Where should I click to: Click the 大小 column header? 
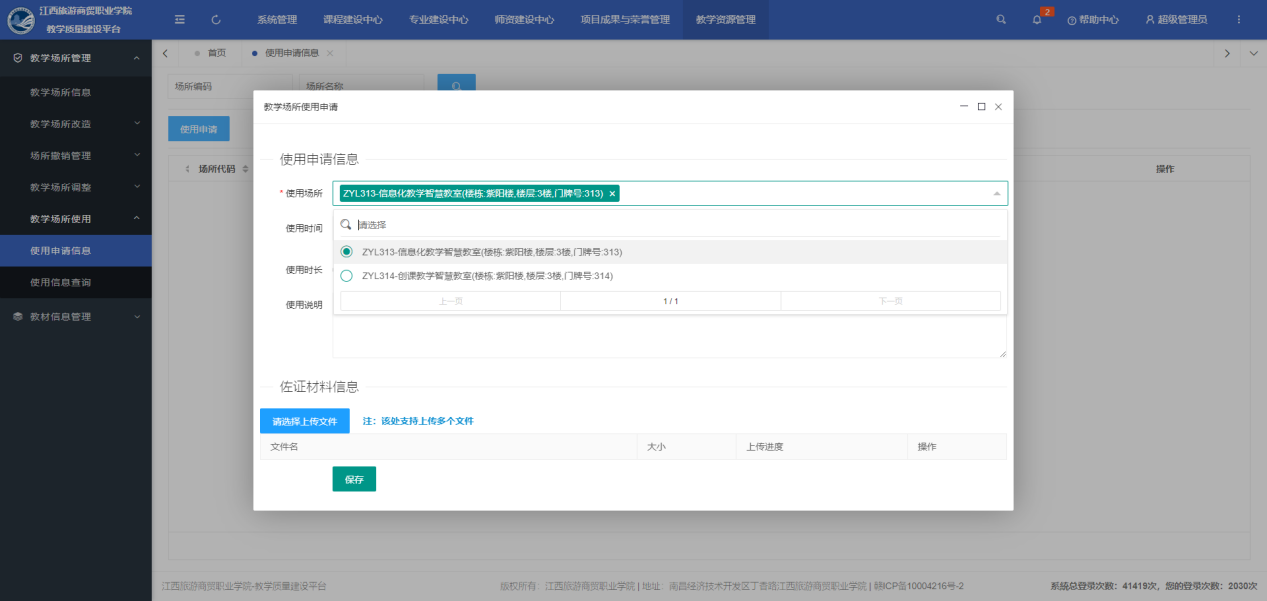click(x=686, y=447)
